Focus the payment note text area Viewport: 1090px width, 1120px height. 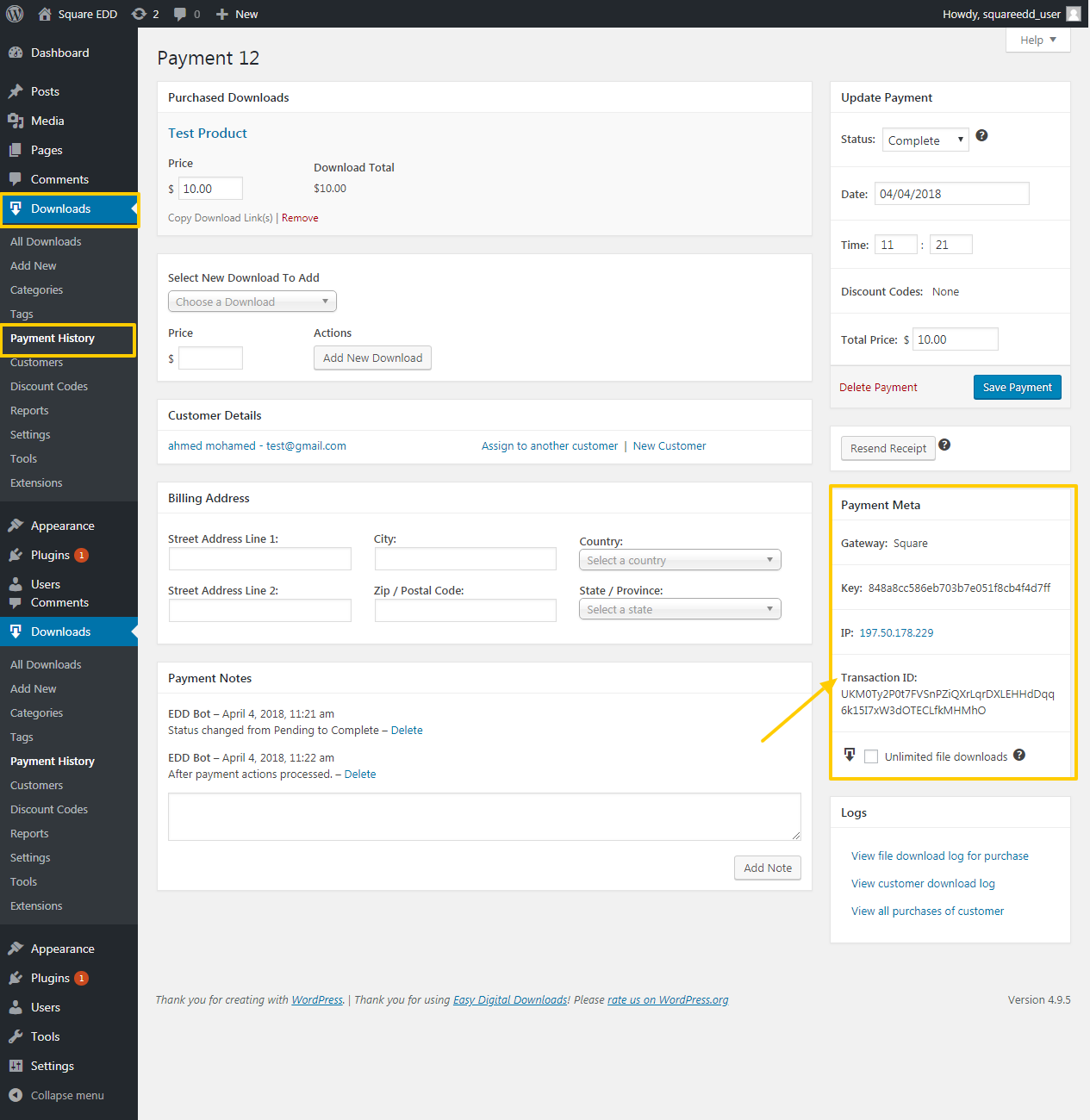click(484, 817)
